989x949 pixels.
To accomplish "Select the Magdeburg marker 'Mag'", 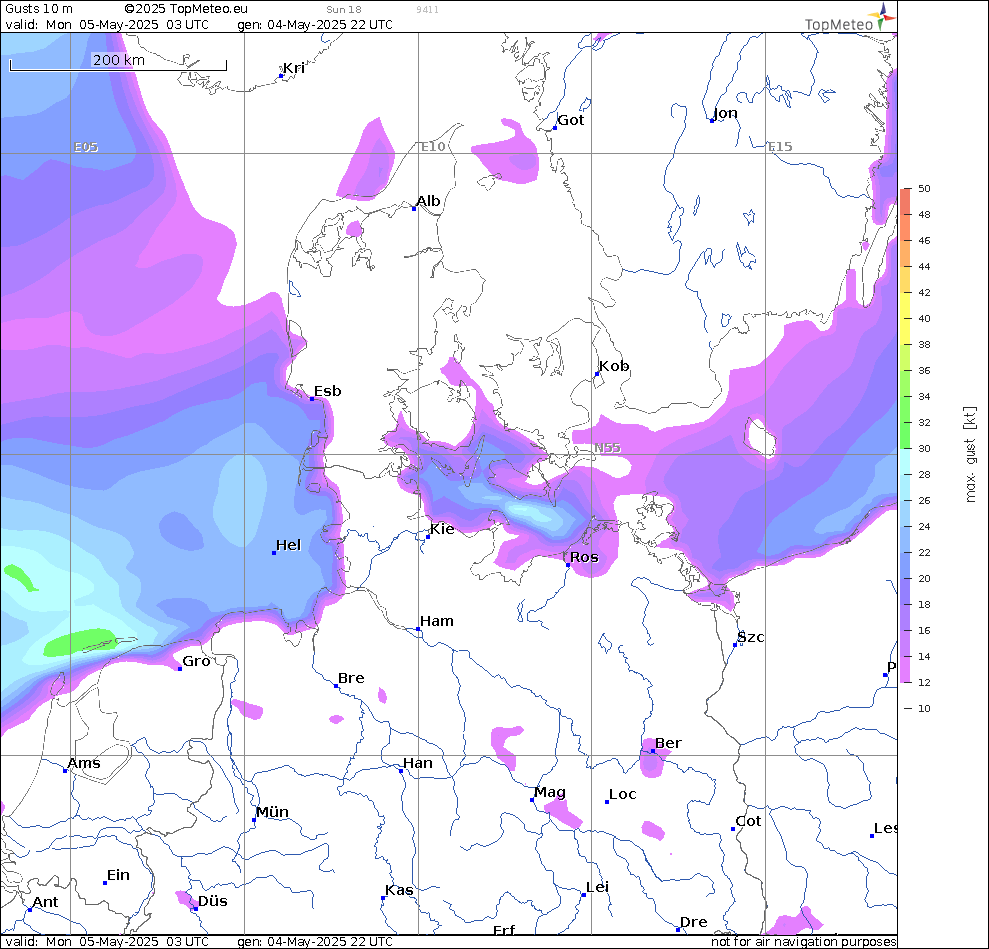I will 532,800.
